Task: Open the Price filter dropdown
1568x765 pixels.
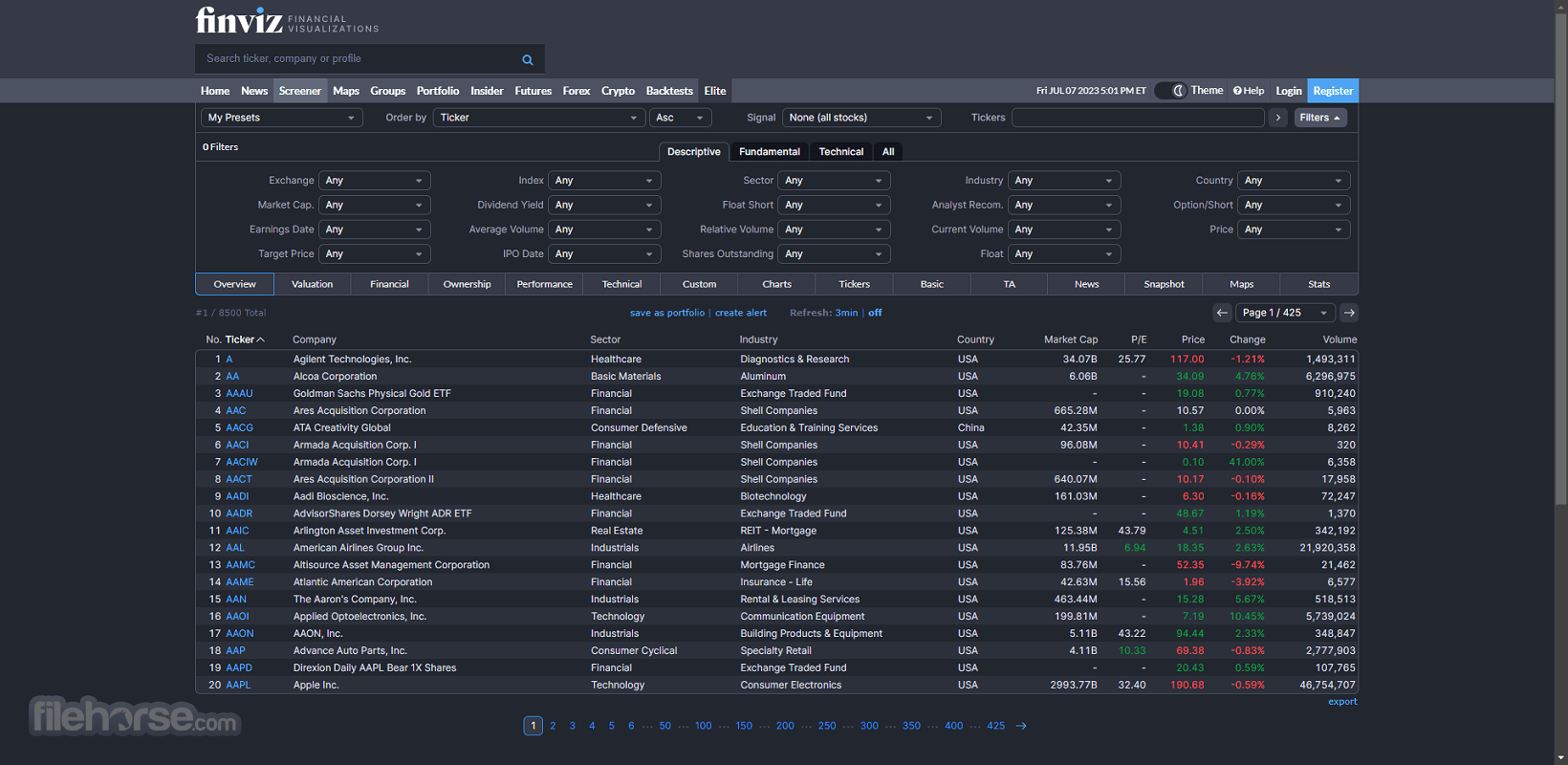Action: click(x=1294, y=229)
